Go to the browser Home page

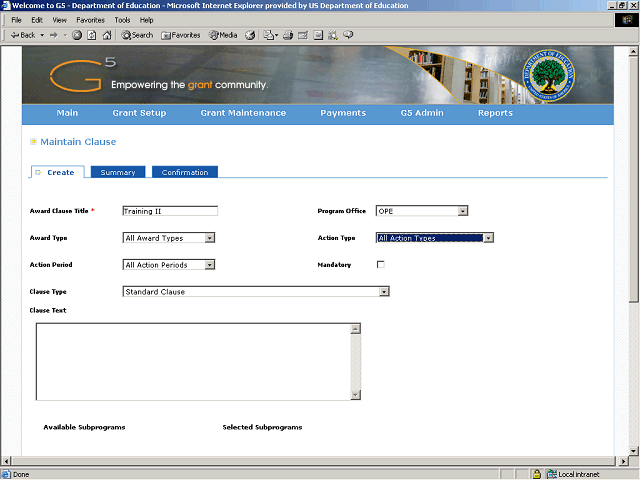107,35
